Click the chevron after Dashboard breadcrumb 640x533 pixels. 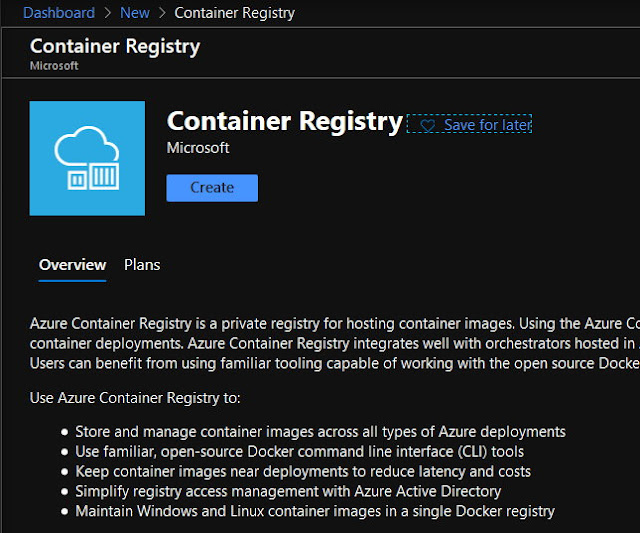tap(108, 13)
